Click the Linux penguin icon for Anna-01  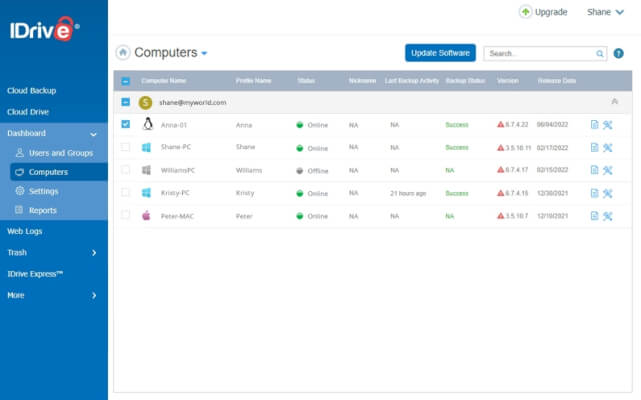pyautogui.click(x=148, y=124)
